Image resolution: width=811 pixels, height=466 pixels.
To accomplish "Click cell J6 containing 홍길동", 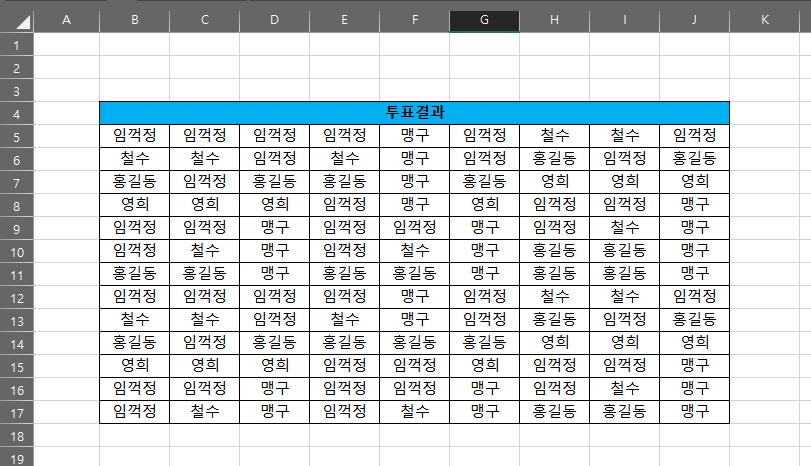I will (694, 159).
